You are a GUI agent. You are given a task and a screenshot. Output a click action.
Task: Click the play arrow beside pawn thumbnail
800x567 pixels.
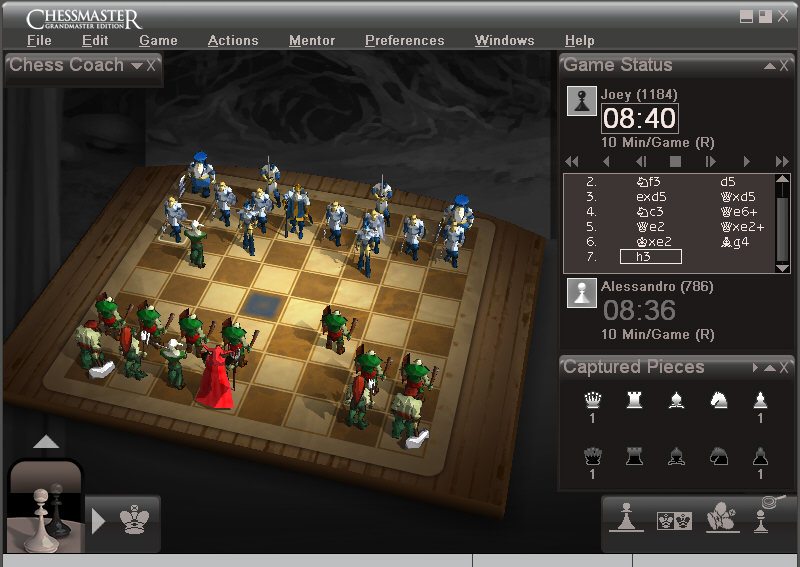pos(98,521)
